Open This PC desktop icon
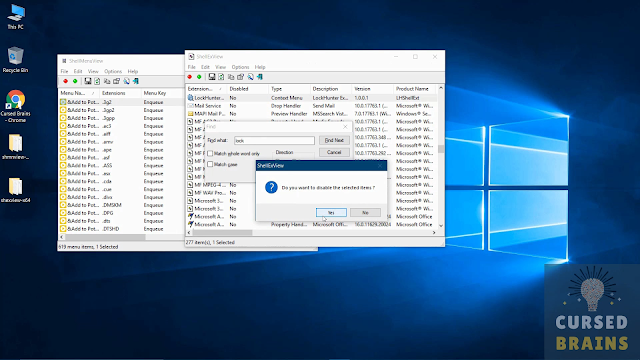Screen dimensions: 640x360 click(x=16, y=17)
